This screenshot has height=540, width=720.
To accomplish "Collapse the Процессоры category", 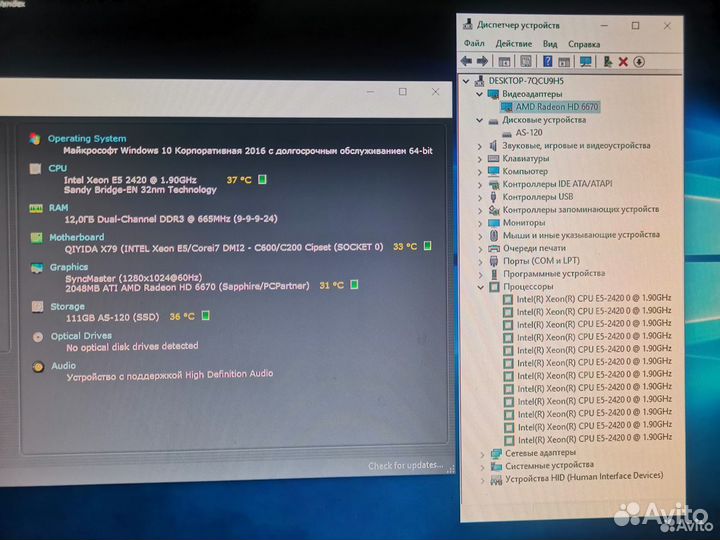I will click(480, 287).
